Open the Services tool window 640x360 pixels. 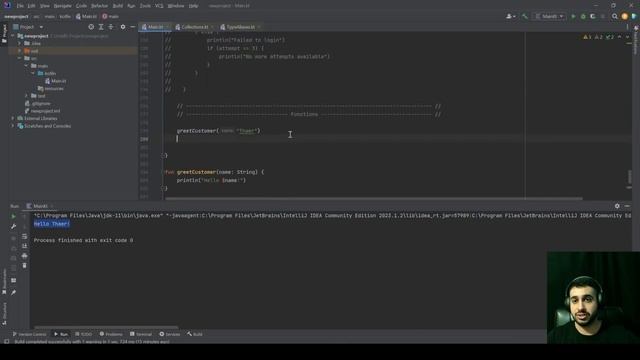click(170, 334)
